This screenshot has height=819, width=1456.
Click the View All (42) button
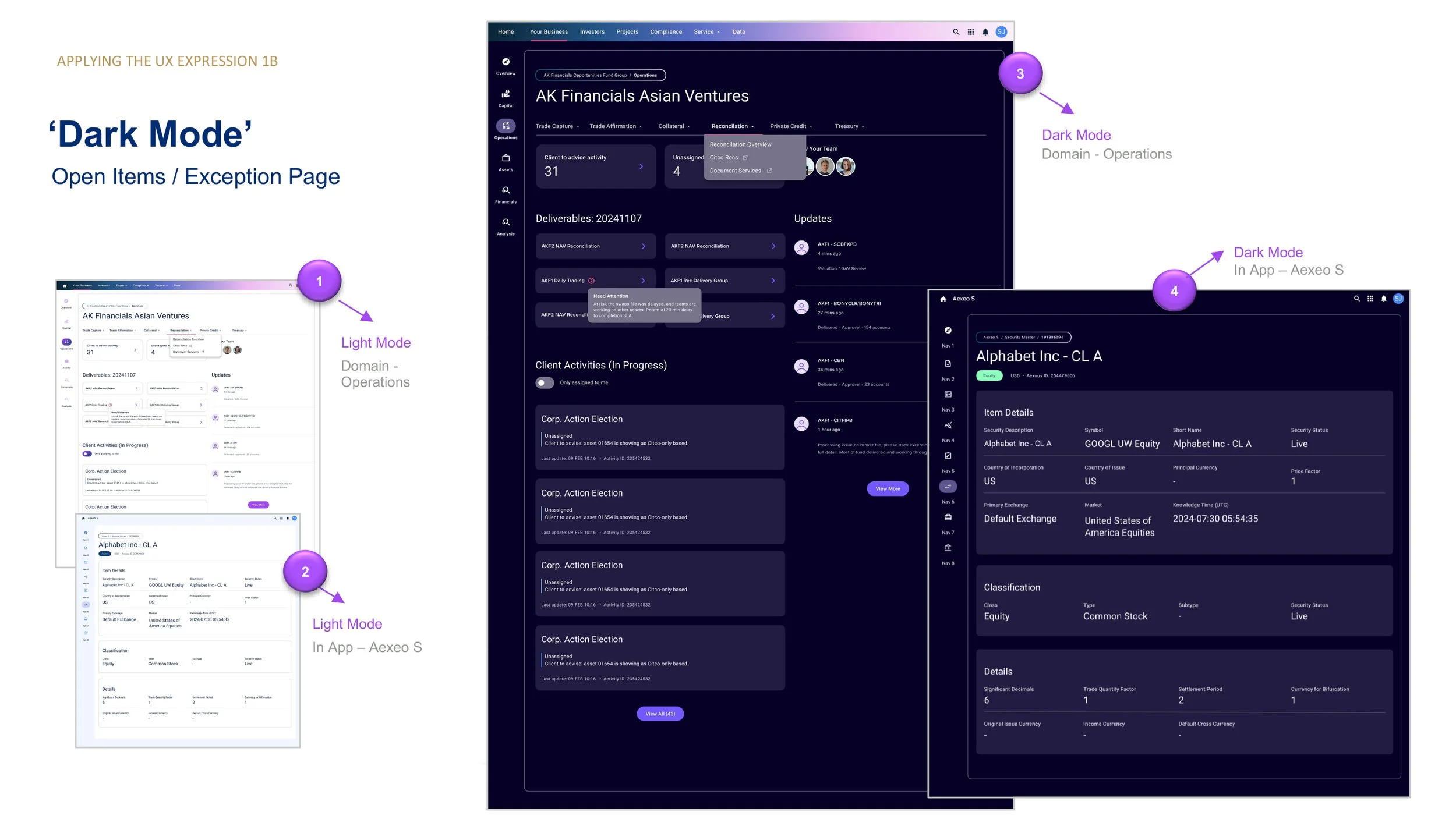(660, 714)
